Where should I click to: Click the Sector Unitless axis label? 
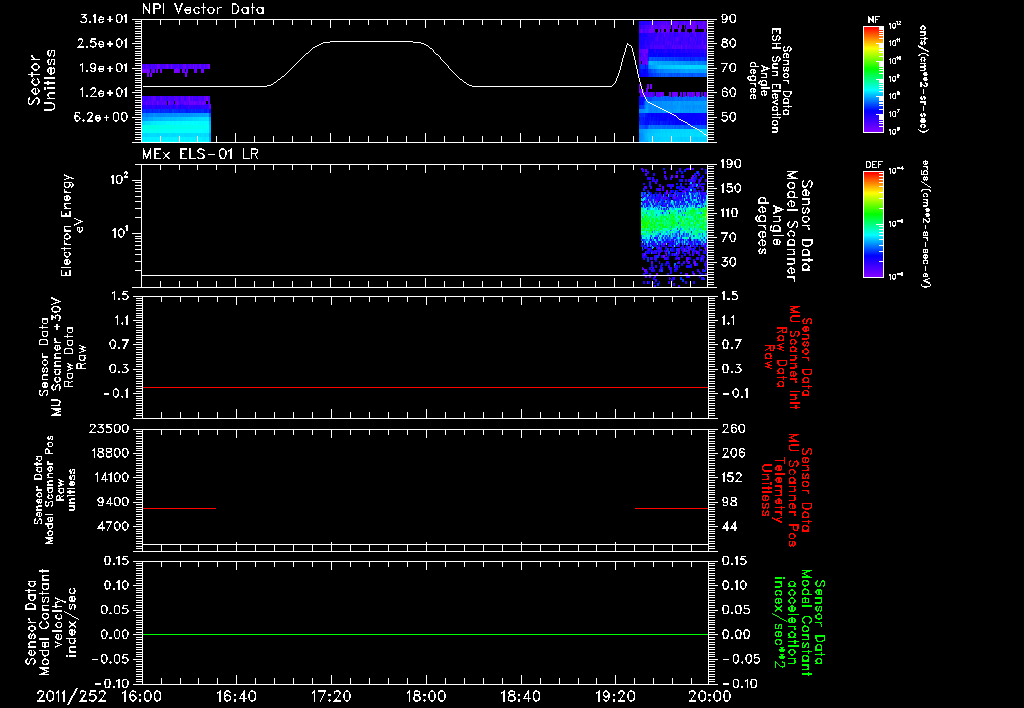coord(42,80)
